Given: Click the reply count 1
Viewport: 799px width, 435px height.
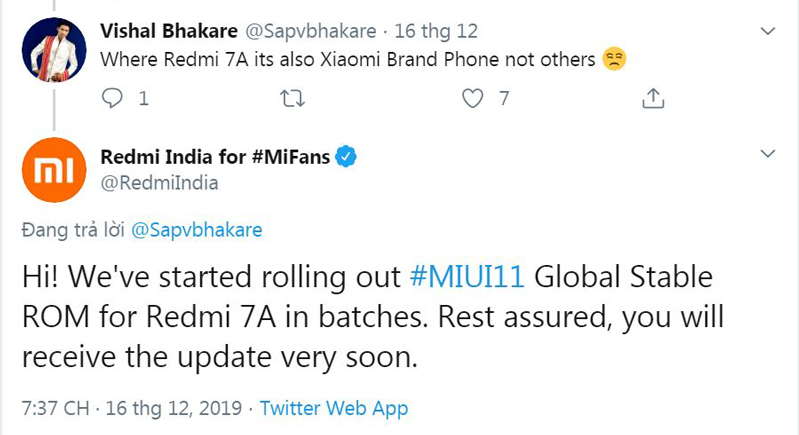Looking at the screenshot, I should 144,99.
